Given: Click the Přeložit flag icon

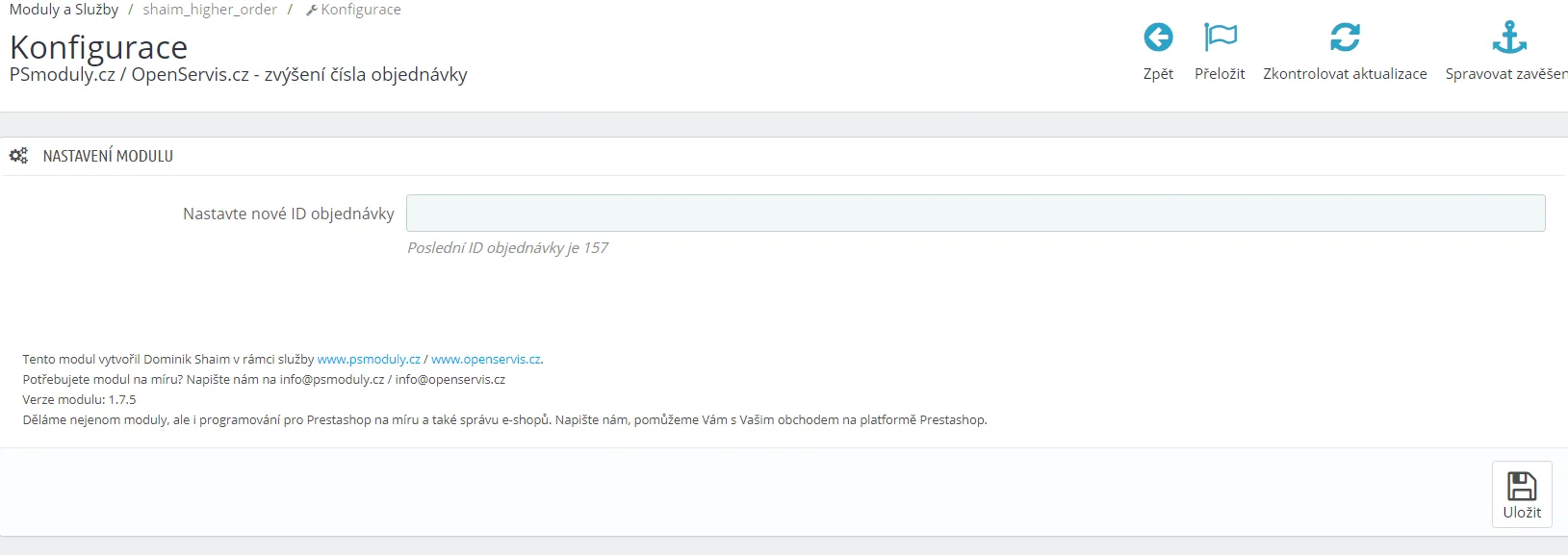Looking at the screenshot, I should 1220,38.
